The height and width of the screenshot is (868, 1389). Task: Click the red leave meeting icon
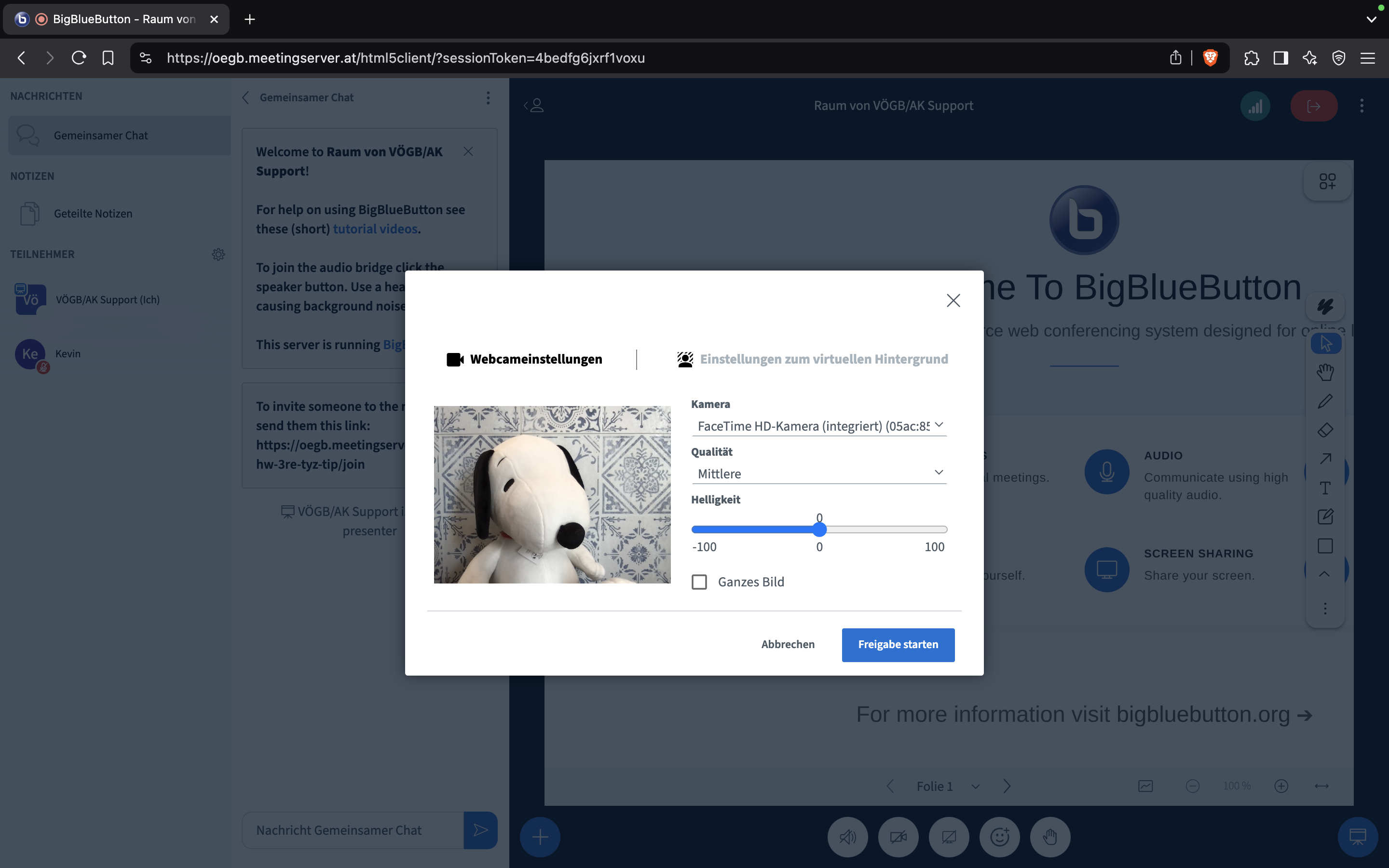[x=1313, y=106]
